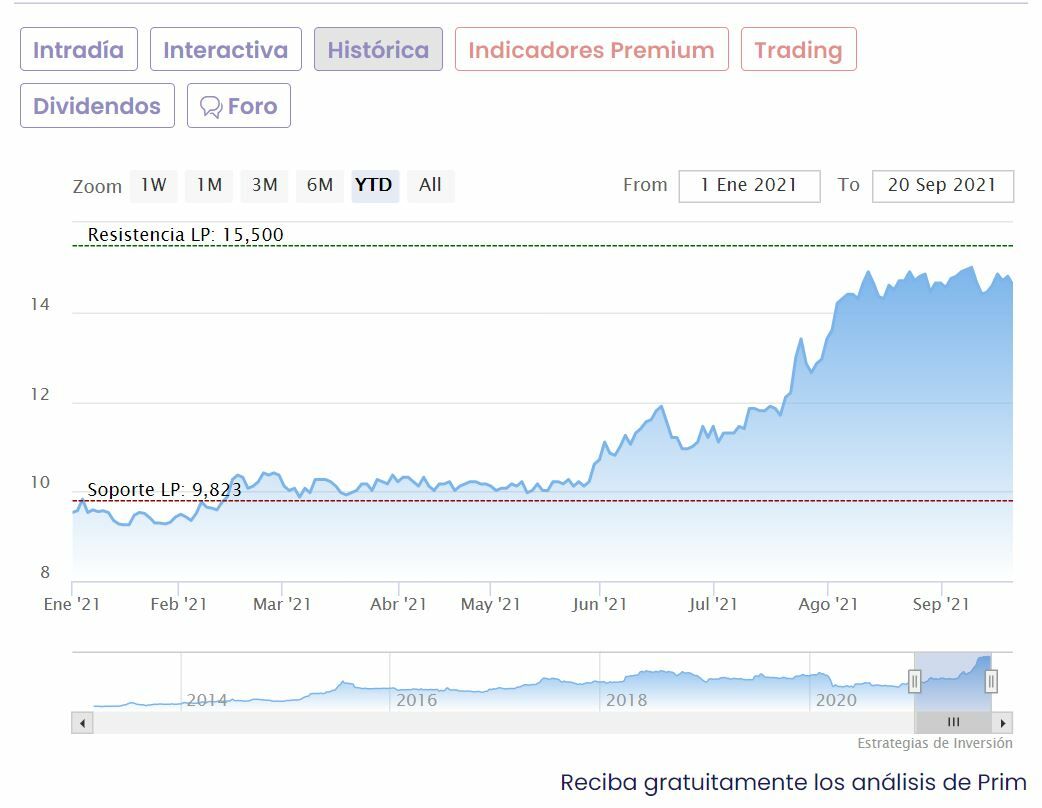This screenshot has height=808, width=1042.
Task: Go to the Trading tab
Action: (x=798, y=50)
